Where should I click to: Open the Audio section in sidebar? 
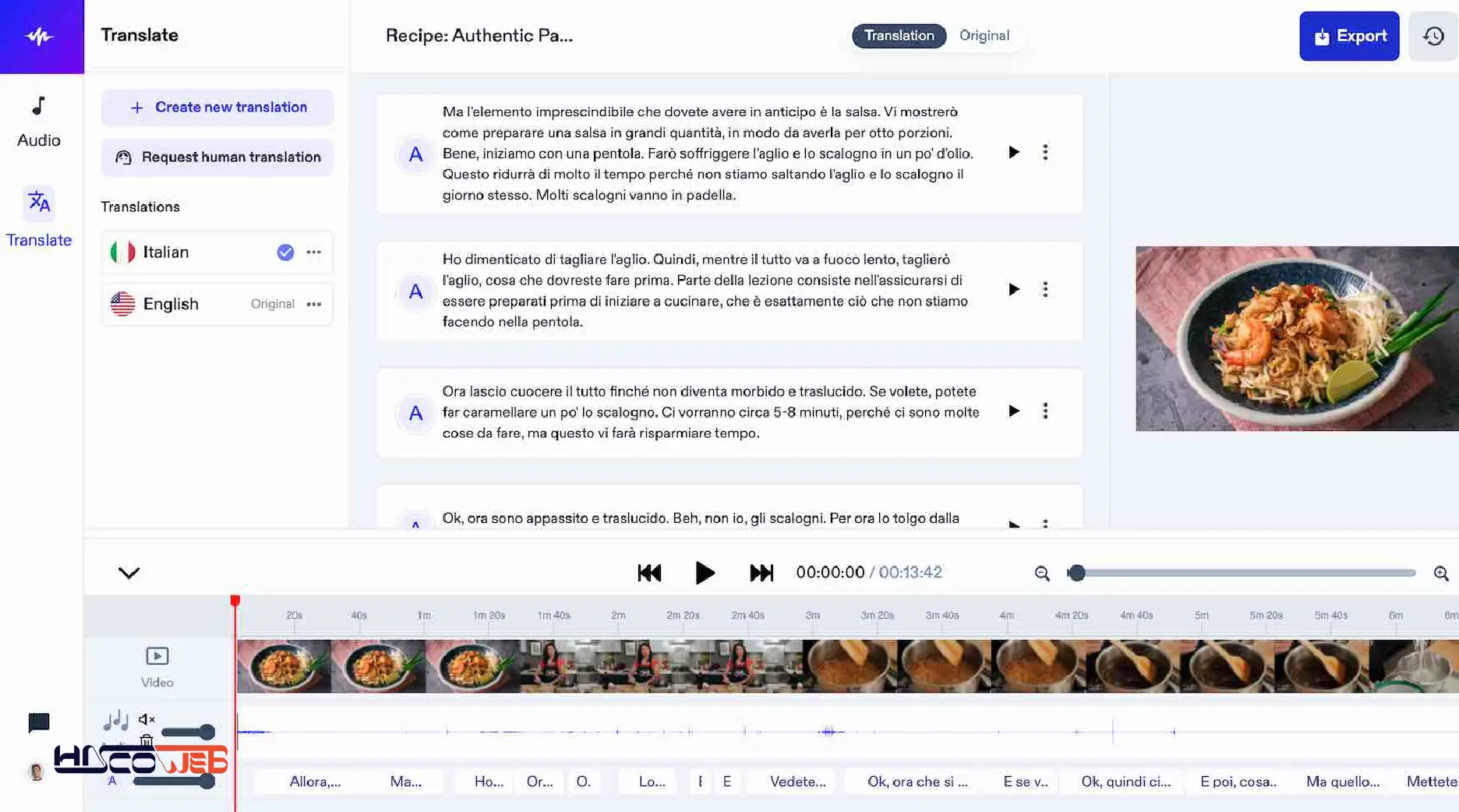click(39, 122)
